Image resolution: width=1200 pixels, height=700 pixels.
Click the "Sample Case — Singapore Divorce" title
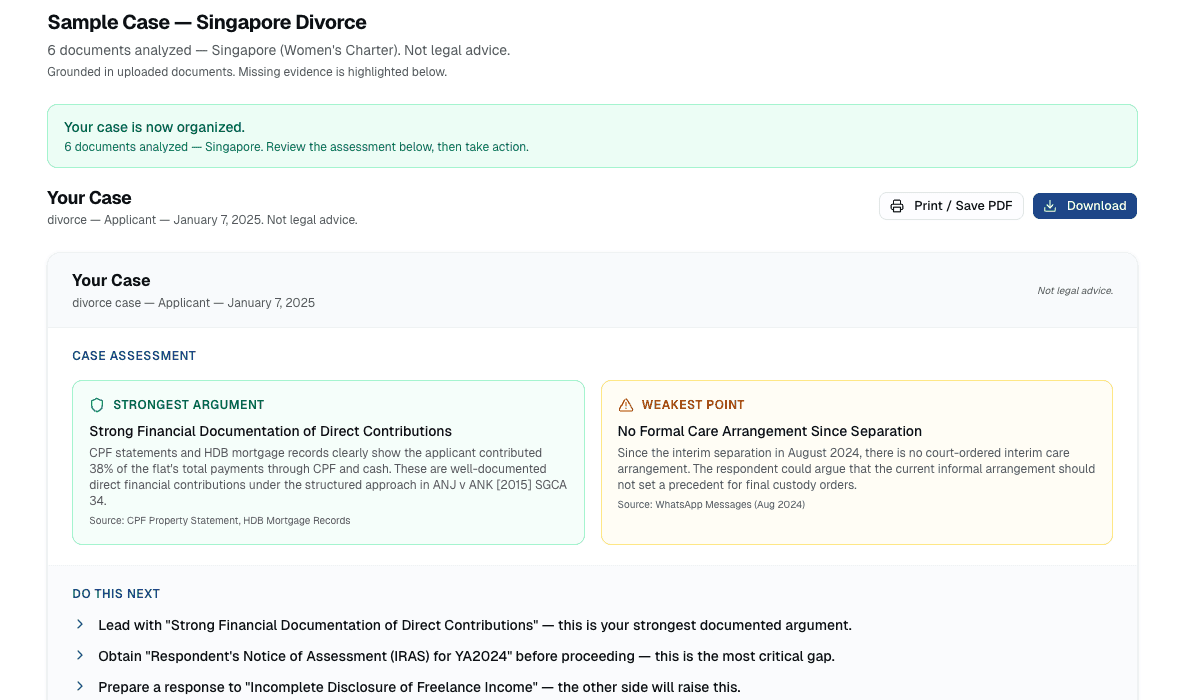coord(207,21)
